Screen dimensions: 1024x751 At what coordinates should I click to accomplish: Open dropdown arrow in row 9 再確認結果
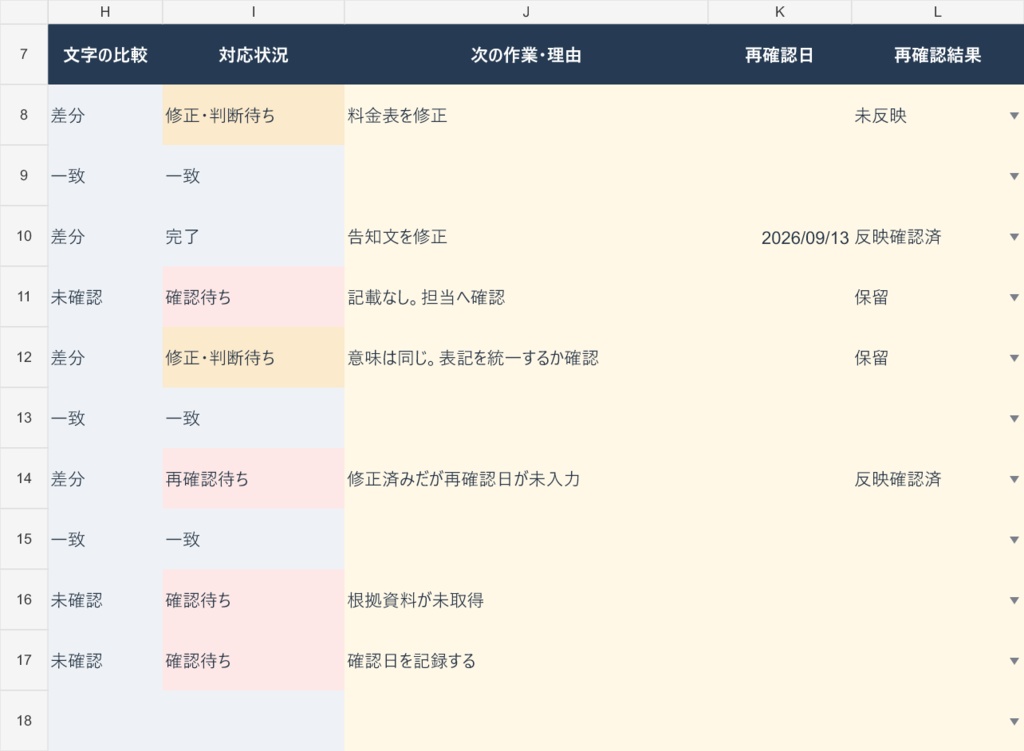tap(1014, 176)
